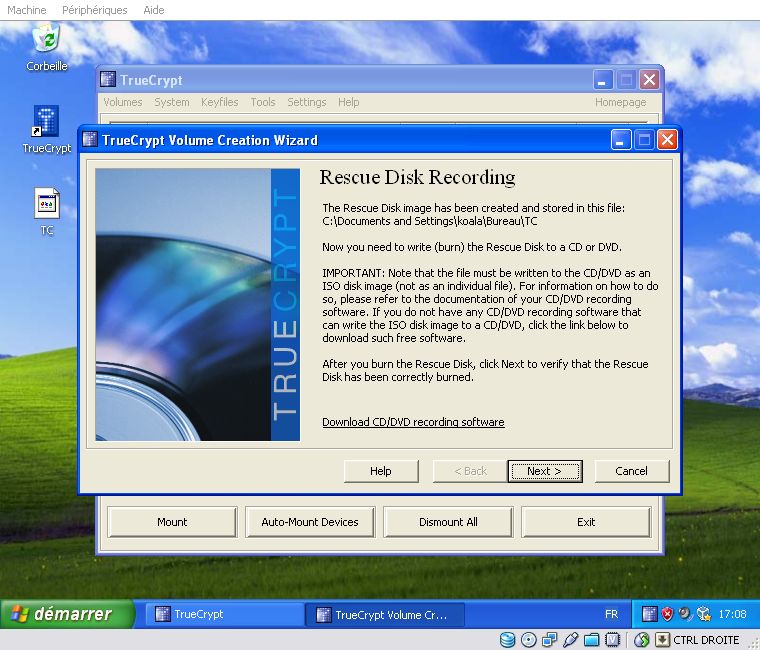Image resolution: width=760 pixels, height=650 pixels.
Task: Open the VirtualBox Périphériques menu
Action: coord(95,10)
